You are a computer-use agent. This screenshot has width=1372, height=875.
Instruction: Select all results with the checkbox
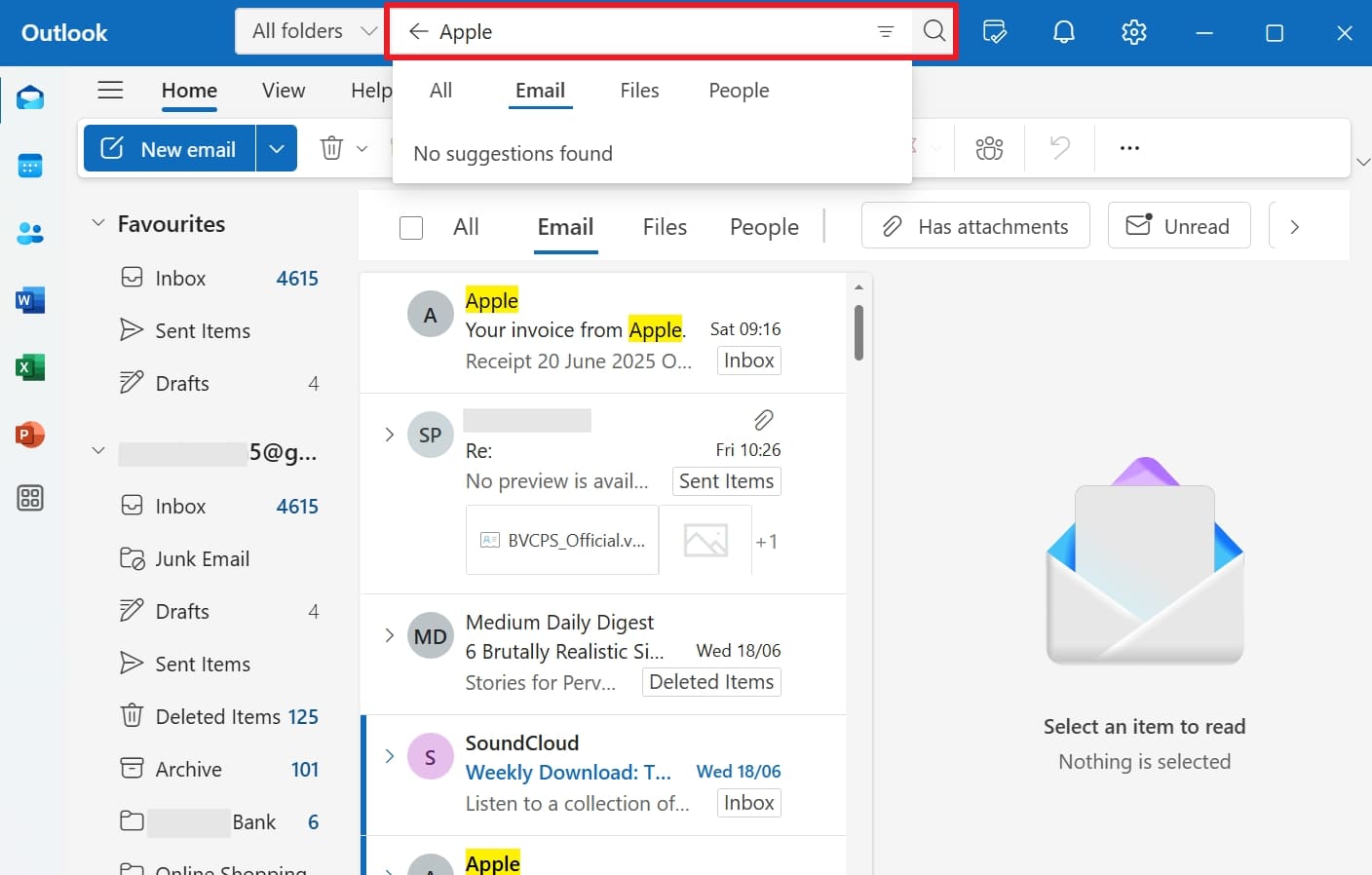click(411, 226)
